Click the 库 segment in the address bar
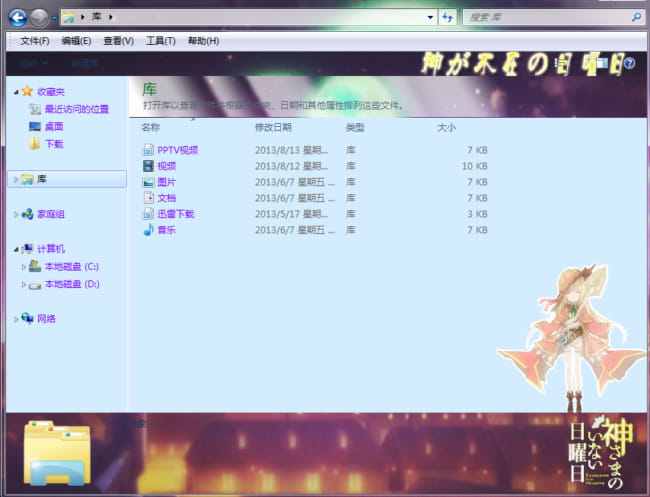650x497 pixels. pos(97,17)
